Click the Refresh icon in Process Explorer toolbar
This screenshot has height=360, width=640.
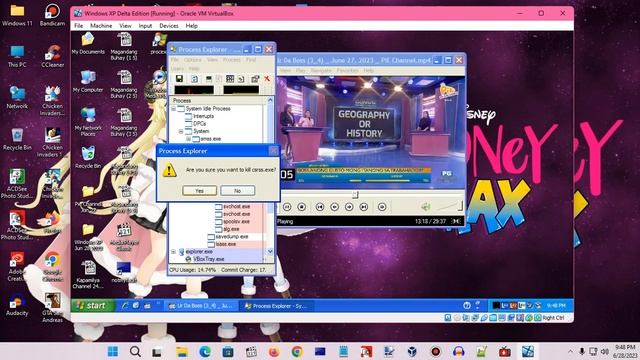tap(195, 79)
